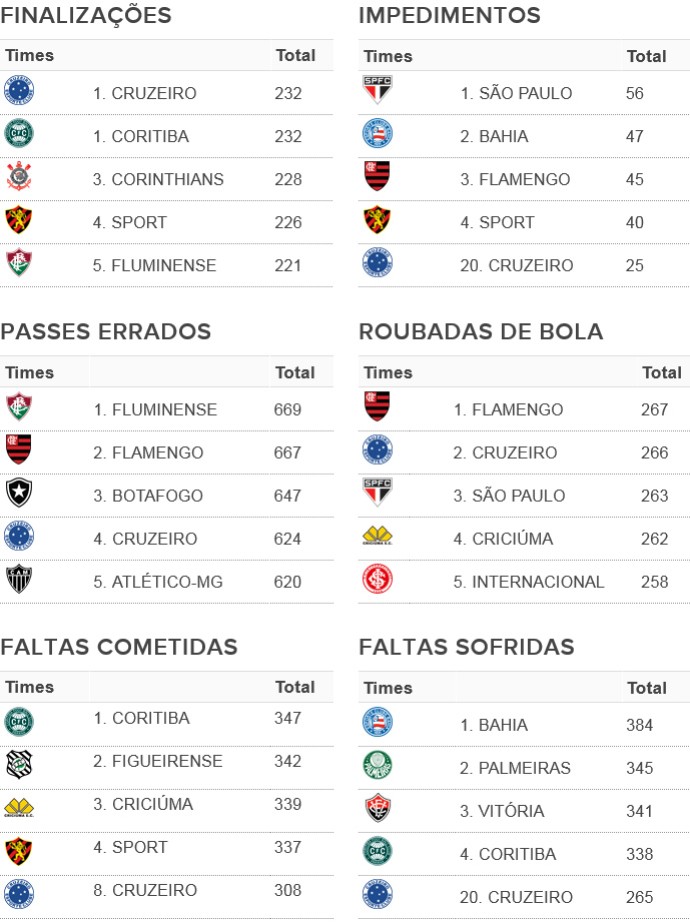Screen dimensions: 690x922
Task: Click the Botafogo star crest
Action: 19,493
